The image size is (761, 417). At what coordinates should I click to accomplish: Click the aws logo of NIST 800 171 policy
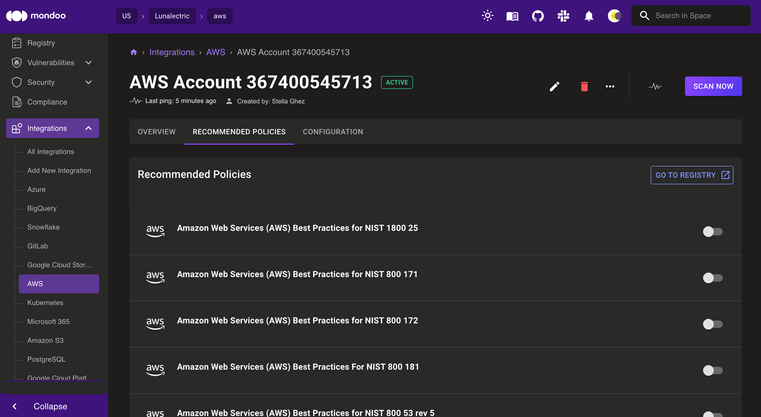coord(155,277)
